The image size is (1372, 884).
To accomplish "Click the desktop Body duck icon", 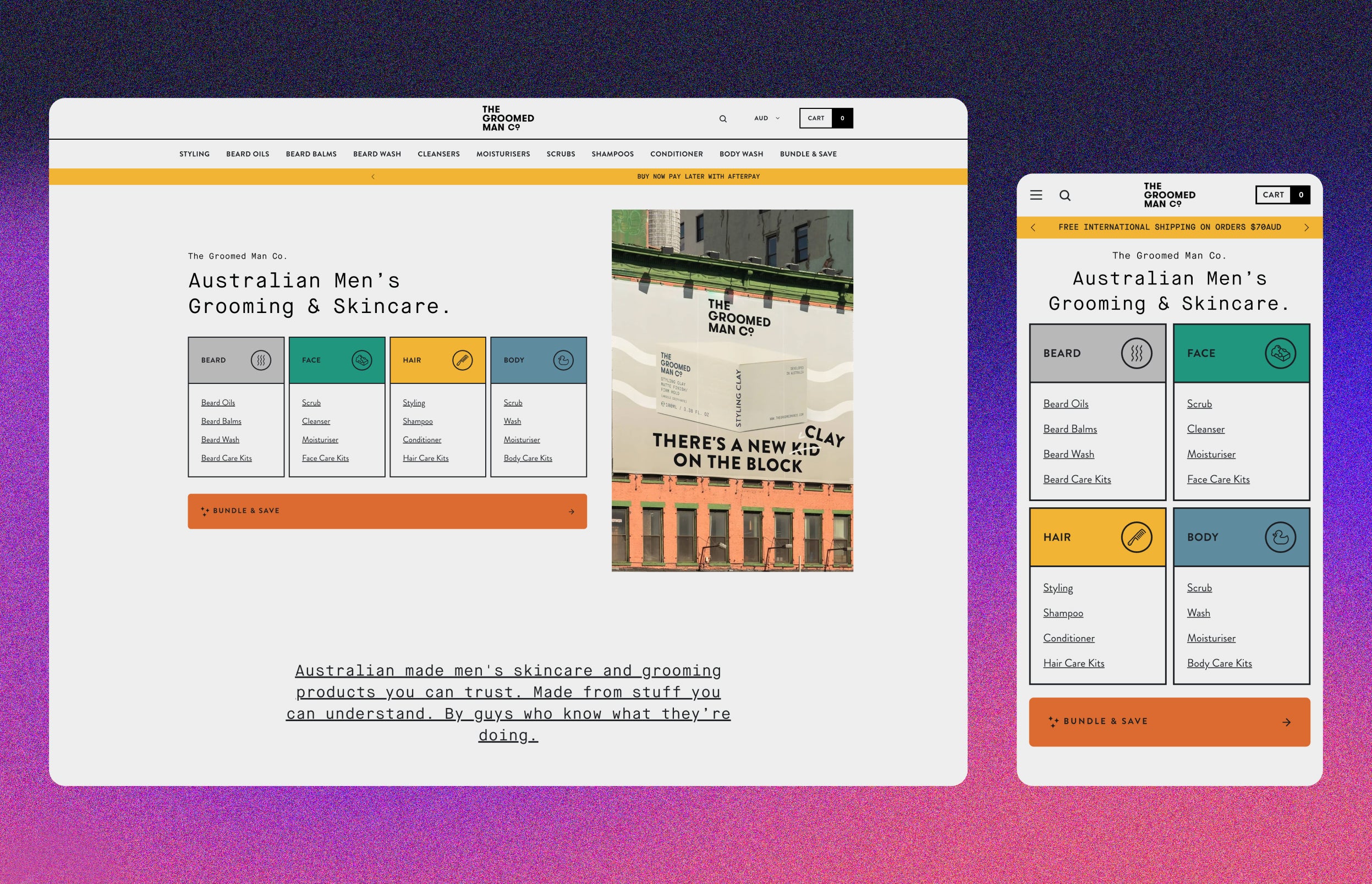I will pos(563,360).
